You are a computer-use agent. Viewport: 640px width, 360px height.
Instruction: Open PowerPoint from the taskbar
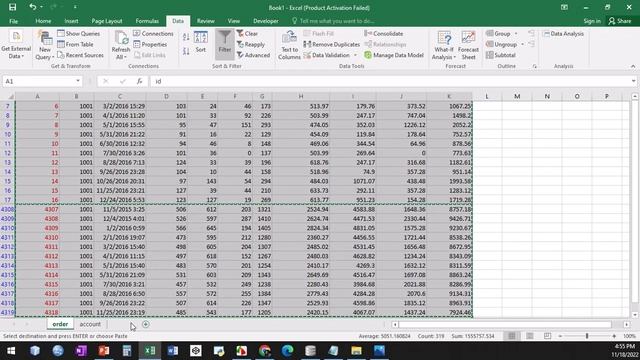click(104, 351)
